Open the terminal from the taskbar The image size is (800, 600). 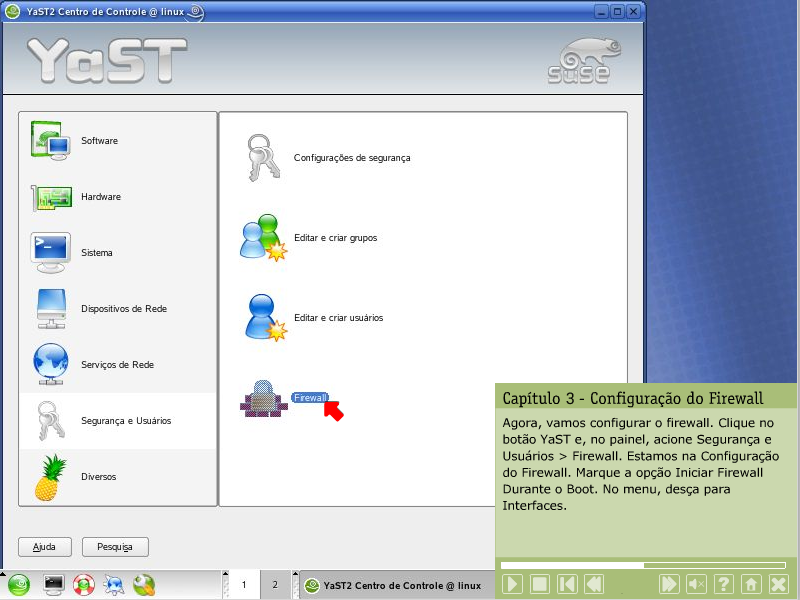coord(54,585)
